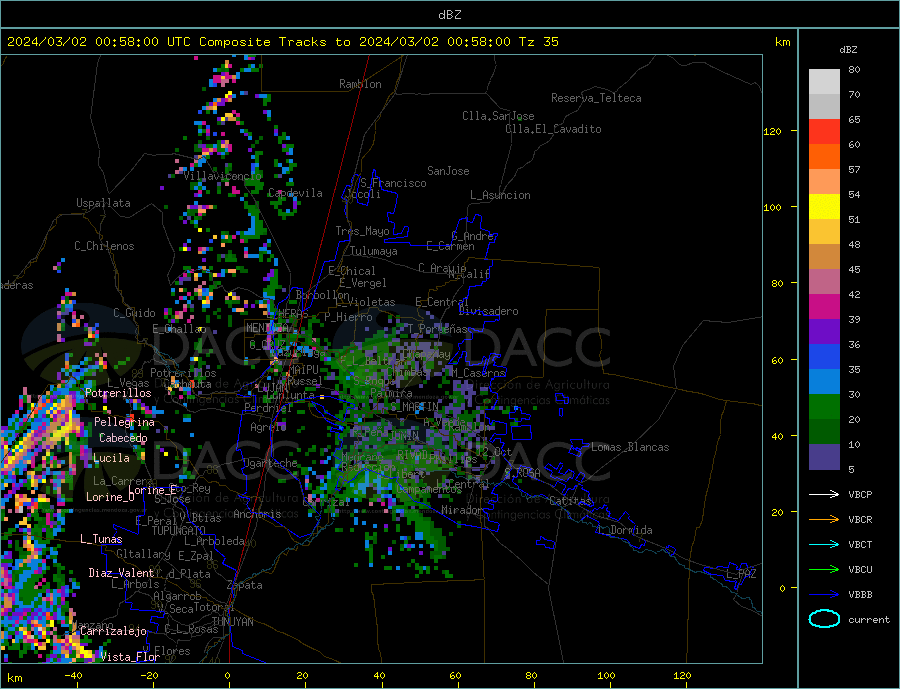Click the 'SanJose' place label
900x689 pixels.
[448, 171]
